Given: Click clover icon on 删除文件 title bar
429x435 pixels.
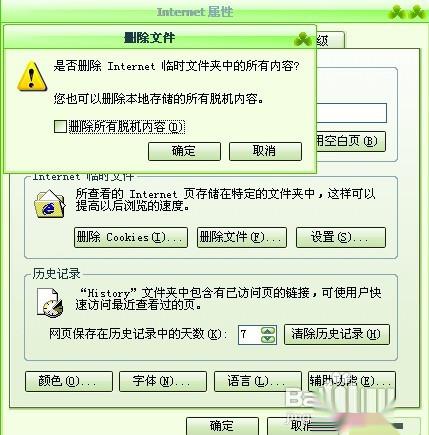Looking at the screenshot, I should [303, 39].
